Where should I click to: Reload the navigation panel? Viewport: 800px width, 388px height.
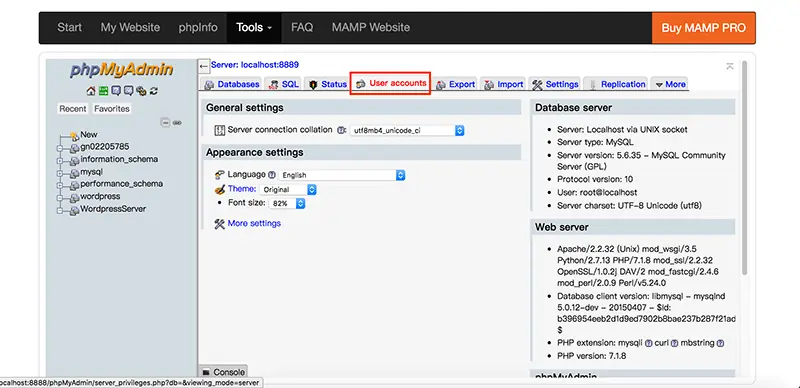pos(153,91)
